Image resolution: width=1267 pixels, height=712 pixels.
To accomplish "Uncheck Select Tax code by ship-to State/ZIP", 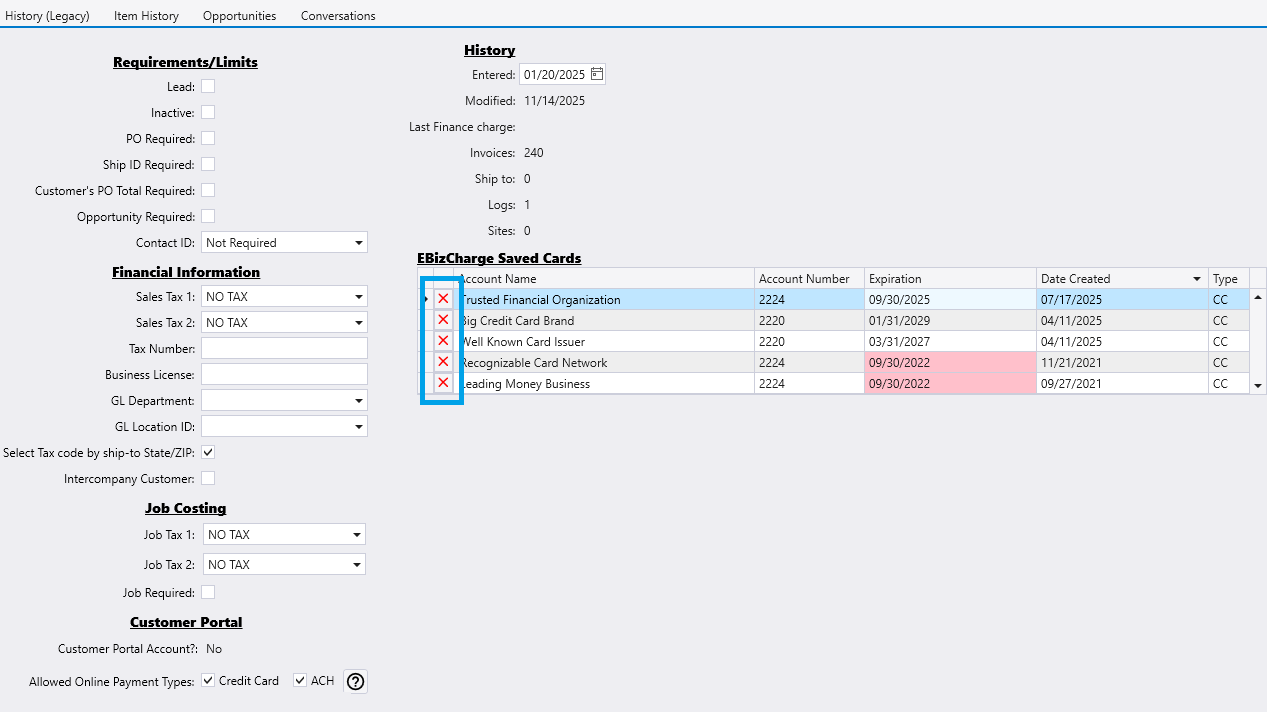I will [208, 452].
